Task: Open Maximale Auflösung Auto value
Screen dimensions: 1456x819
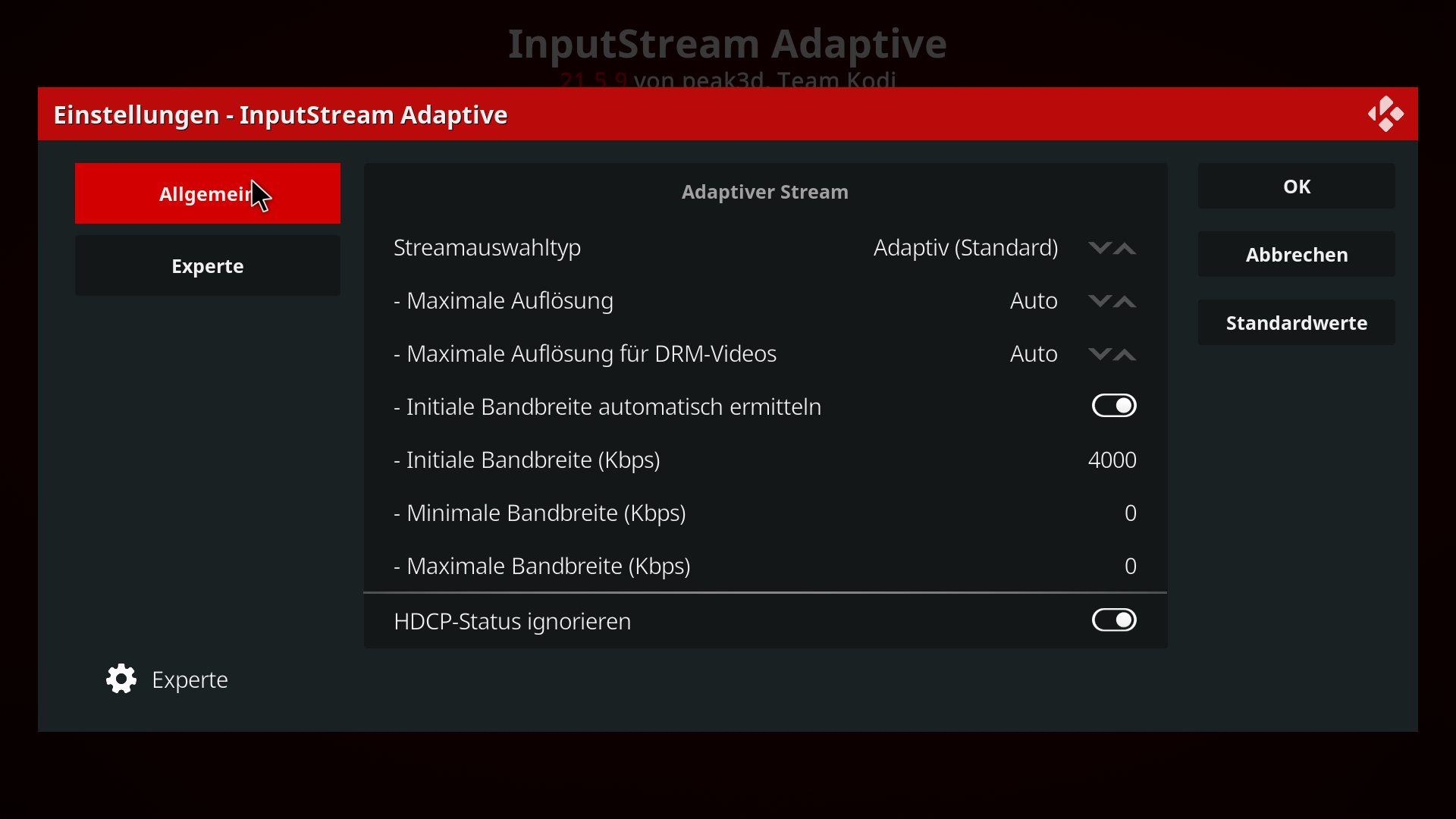Action: [x=1034, y=301]
